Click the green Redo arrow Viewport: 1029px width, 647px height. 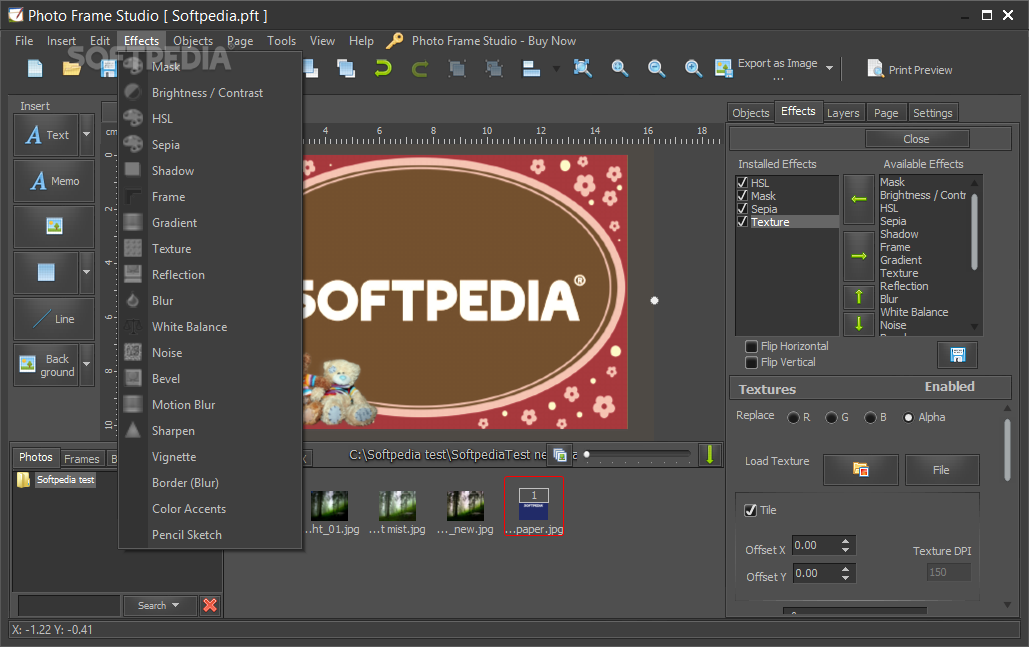pos(420,68)
